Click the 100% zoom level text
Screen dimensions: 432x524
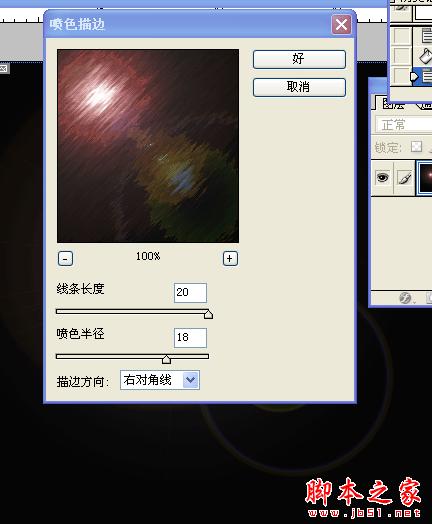(148, 256)
